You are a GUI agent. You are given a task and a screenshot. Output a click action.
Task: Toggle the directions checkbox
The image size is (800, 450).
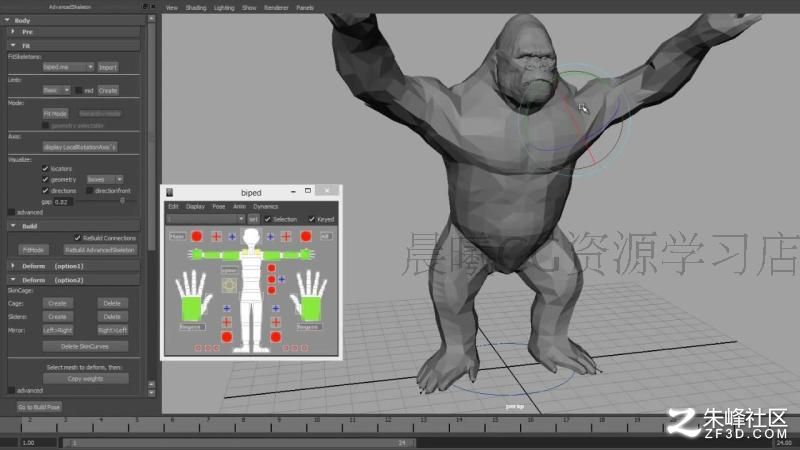point(45,191)
